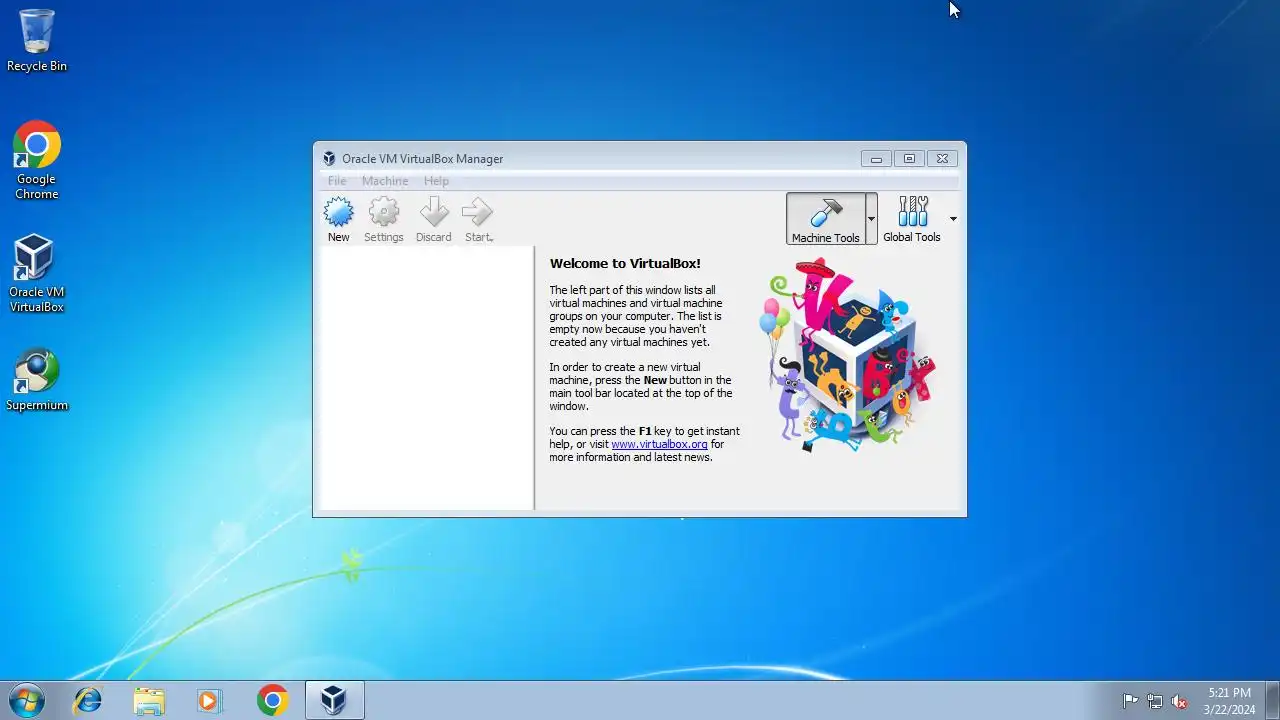The height and width of the screenshot is (720, 1280).
Task: Click the Show desktop strip
Action: point(1272,700)
